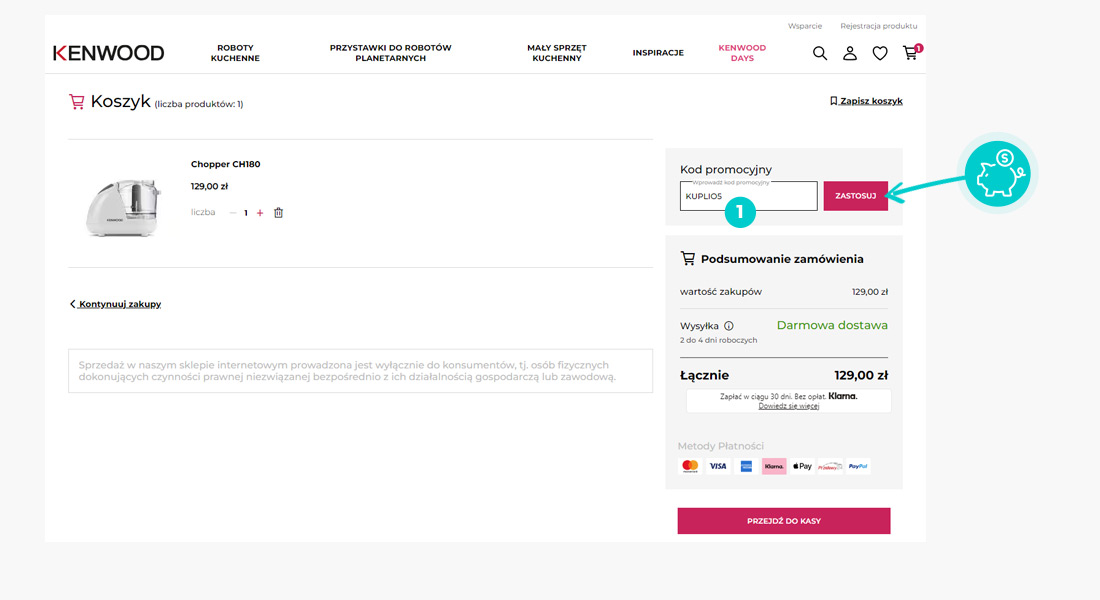This screenshot has height=600, width=1100.
Task: Select the Apple Pay payment icon
Action: (802, 466)
